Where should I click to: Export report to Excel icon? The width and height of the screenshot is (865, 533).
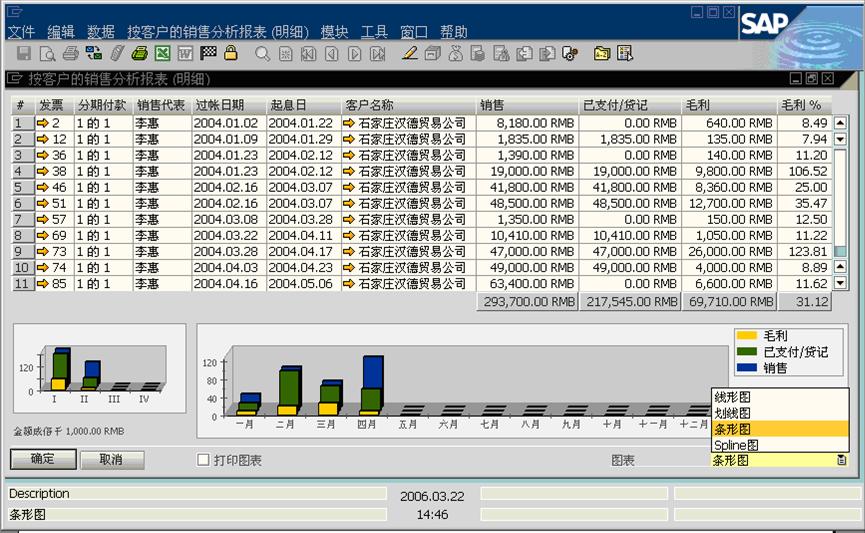point(163,54)
